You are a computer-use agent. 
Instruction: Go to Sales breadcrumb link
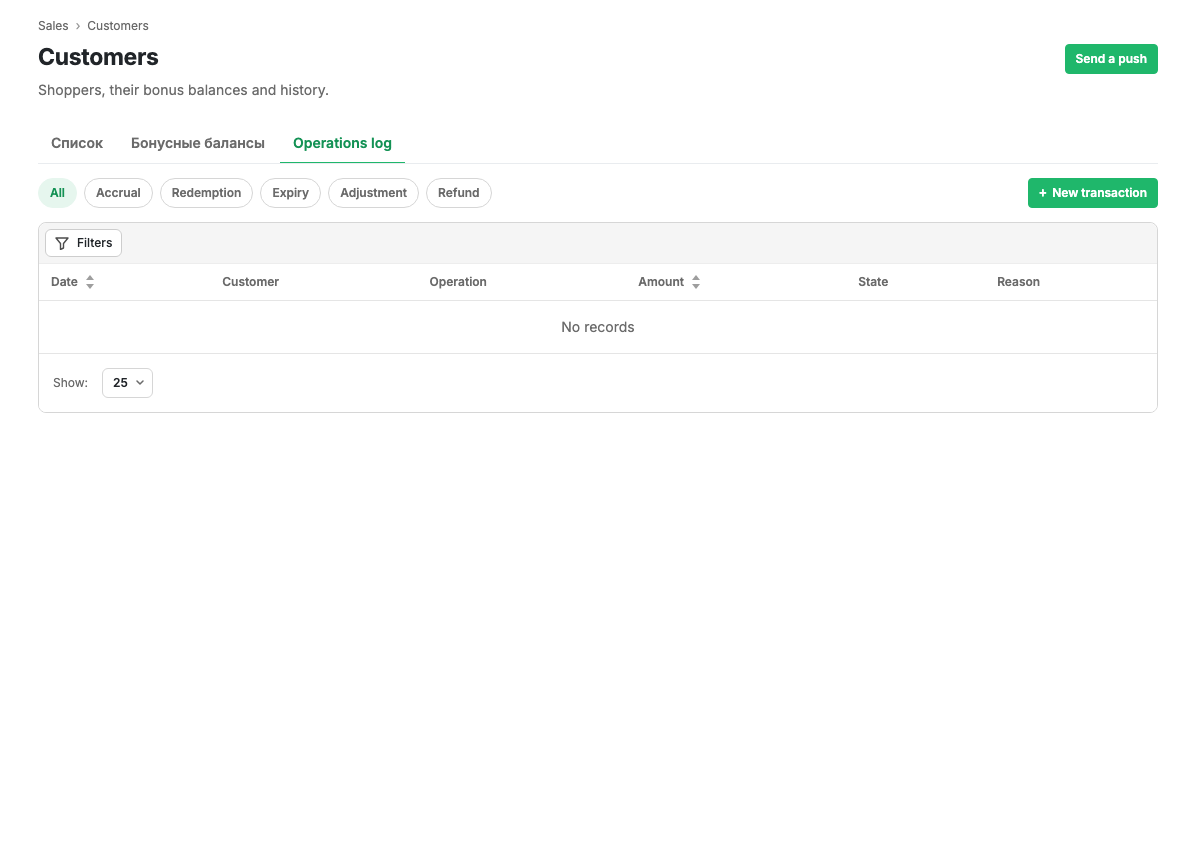(53, 26)
